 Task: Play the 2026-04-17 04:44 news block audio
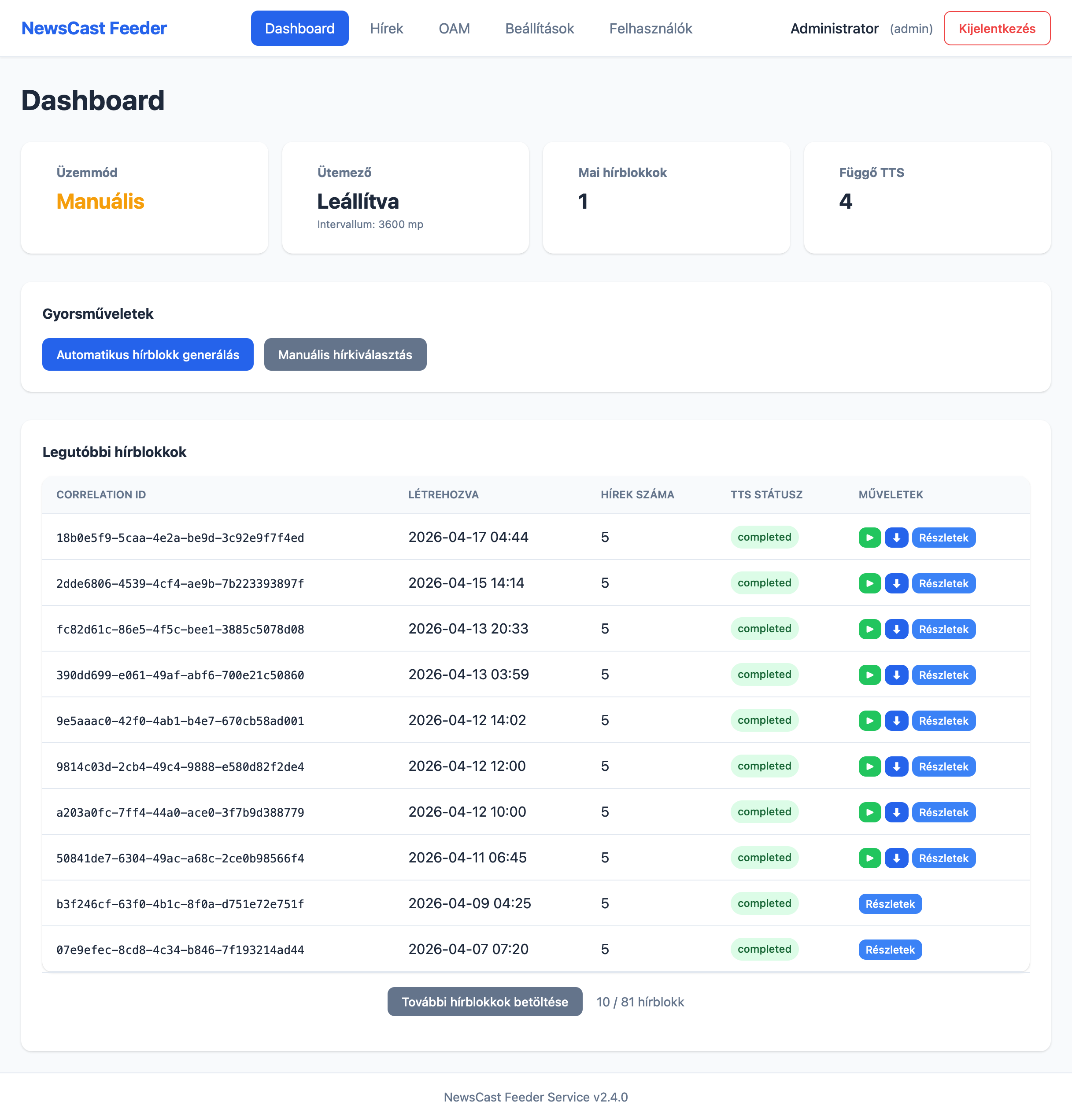tap(869, 538)
